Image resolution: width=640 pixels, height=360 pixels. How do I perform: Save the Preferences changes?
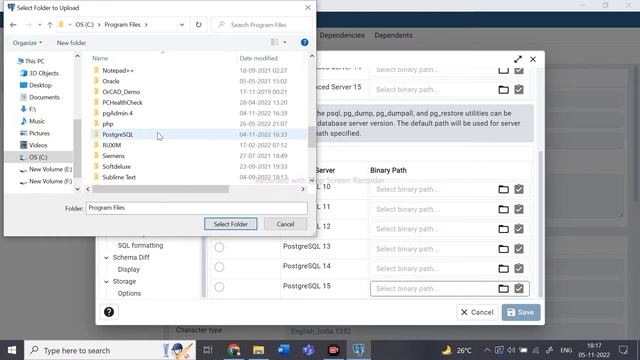point(521,312)
